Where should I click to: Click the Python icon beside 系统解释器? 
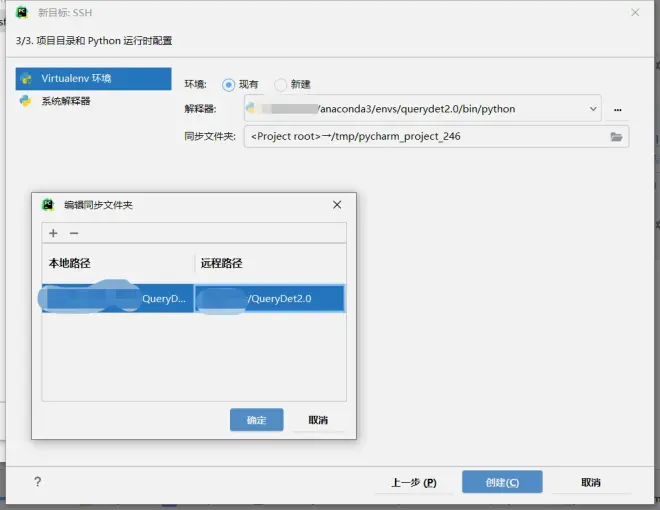25,101
